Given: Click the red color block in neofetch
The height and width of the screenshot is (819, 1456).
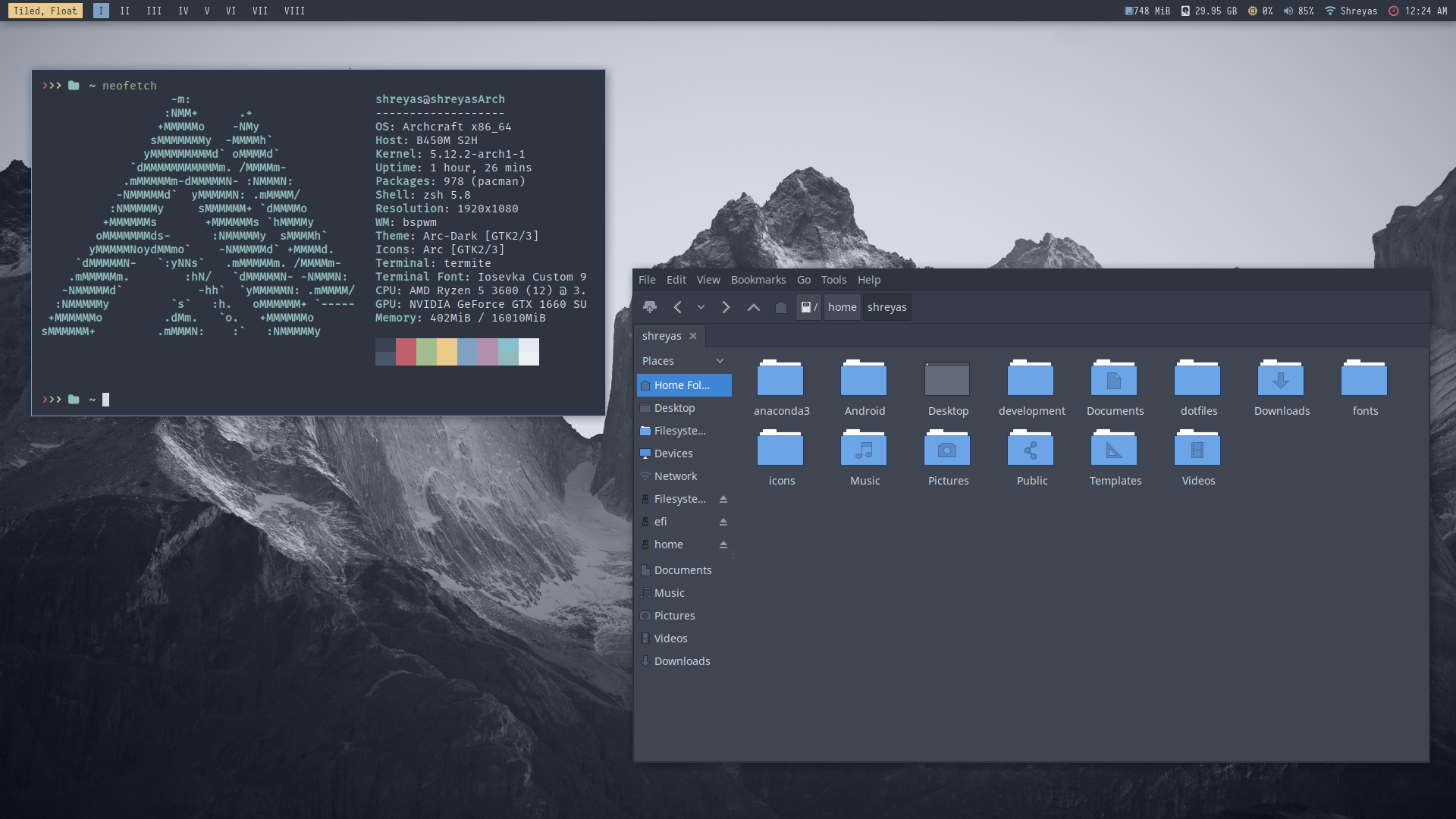Looking at the screenshot, I should pos(406,352).
